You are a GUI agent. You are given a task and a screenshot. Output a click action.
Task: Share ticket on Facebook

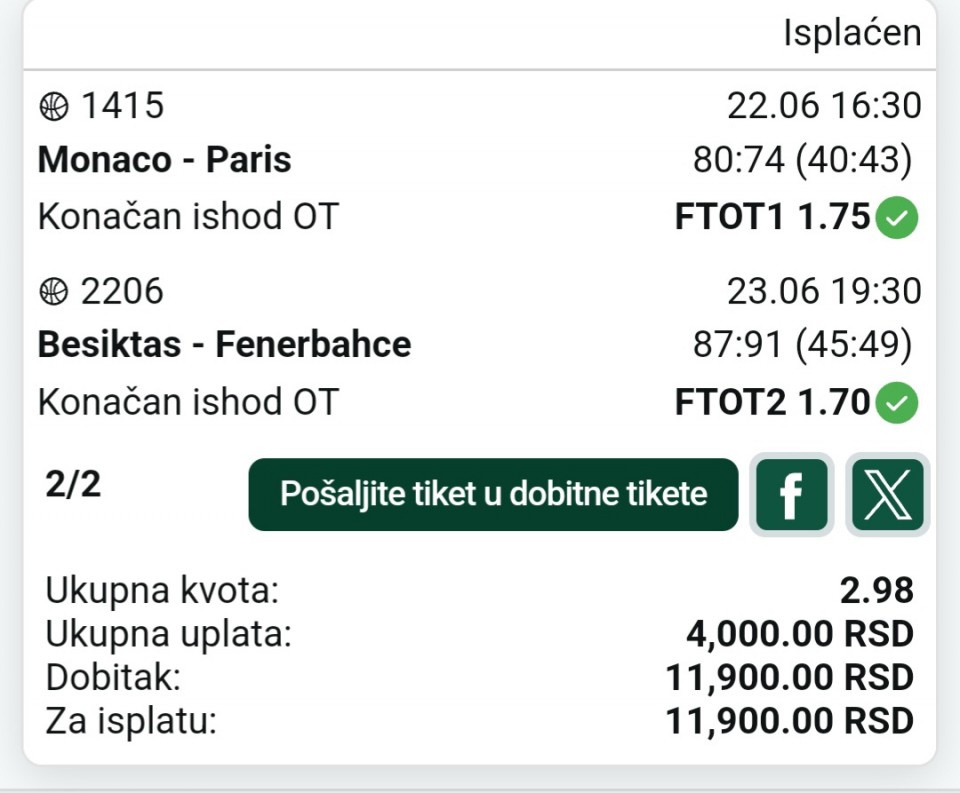pos(792,495)
